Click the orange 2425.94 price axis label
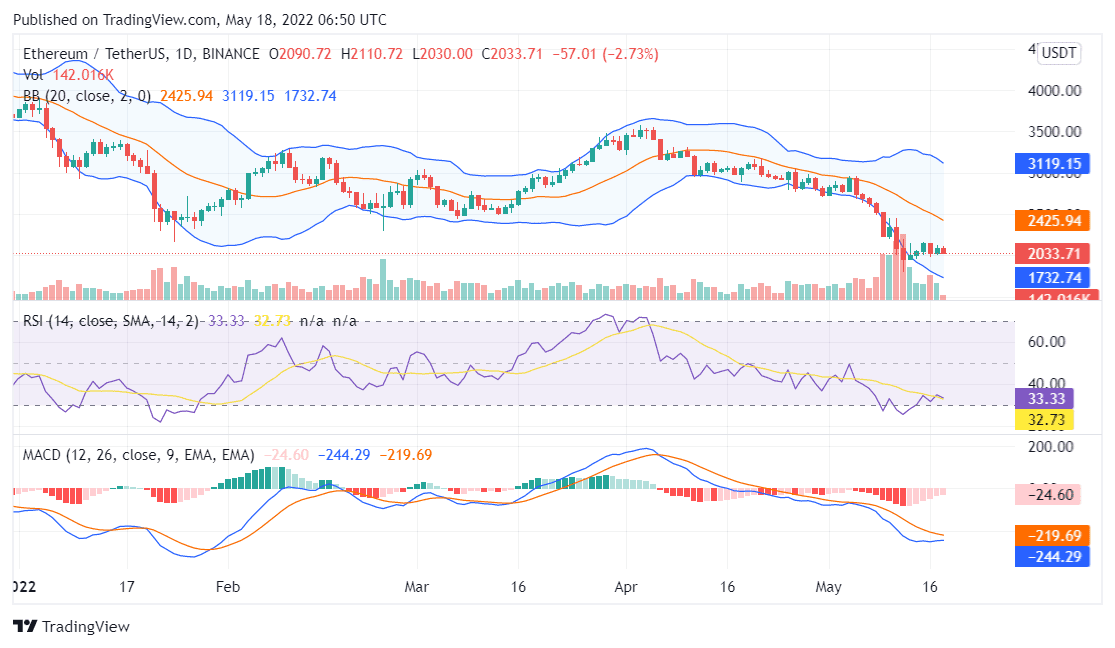 pos(1052,221)
